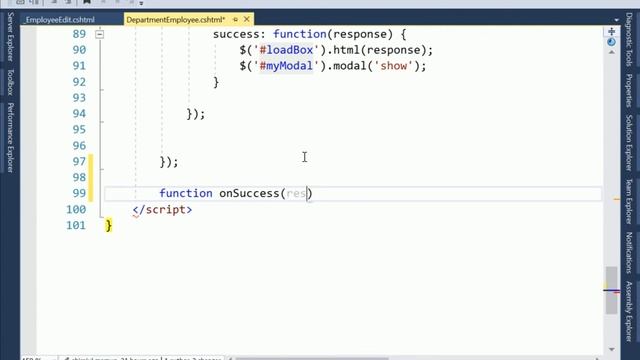Open the Team Explorer side panel
This screenshot has width=640, height=360.
[x=629, y=201]
